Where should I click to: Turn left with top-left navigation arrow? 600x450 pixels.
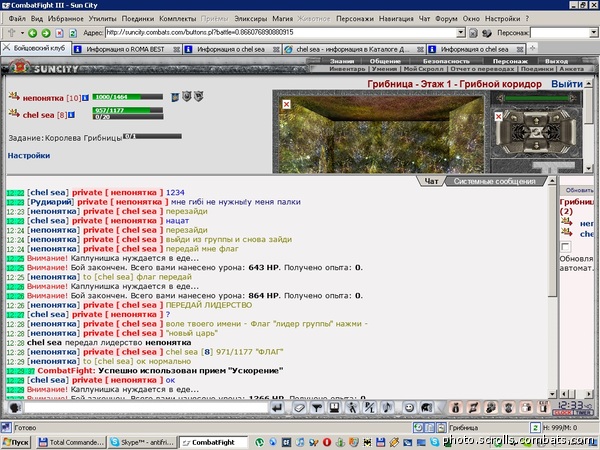pyautogui.click(x=512, y=118)
